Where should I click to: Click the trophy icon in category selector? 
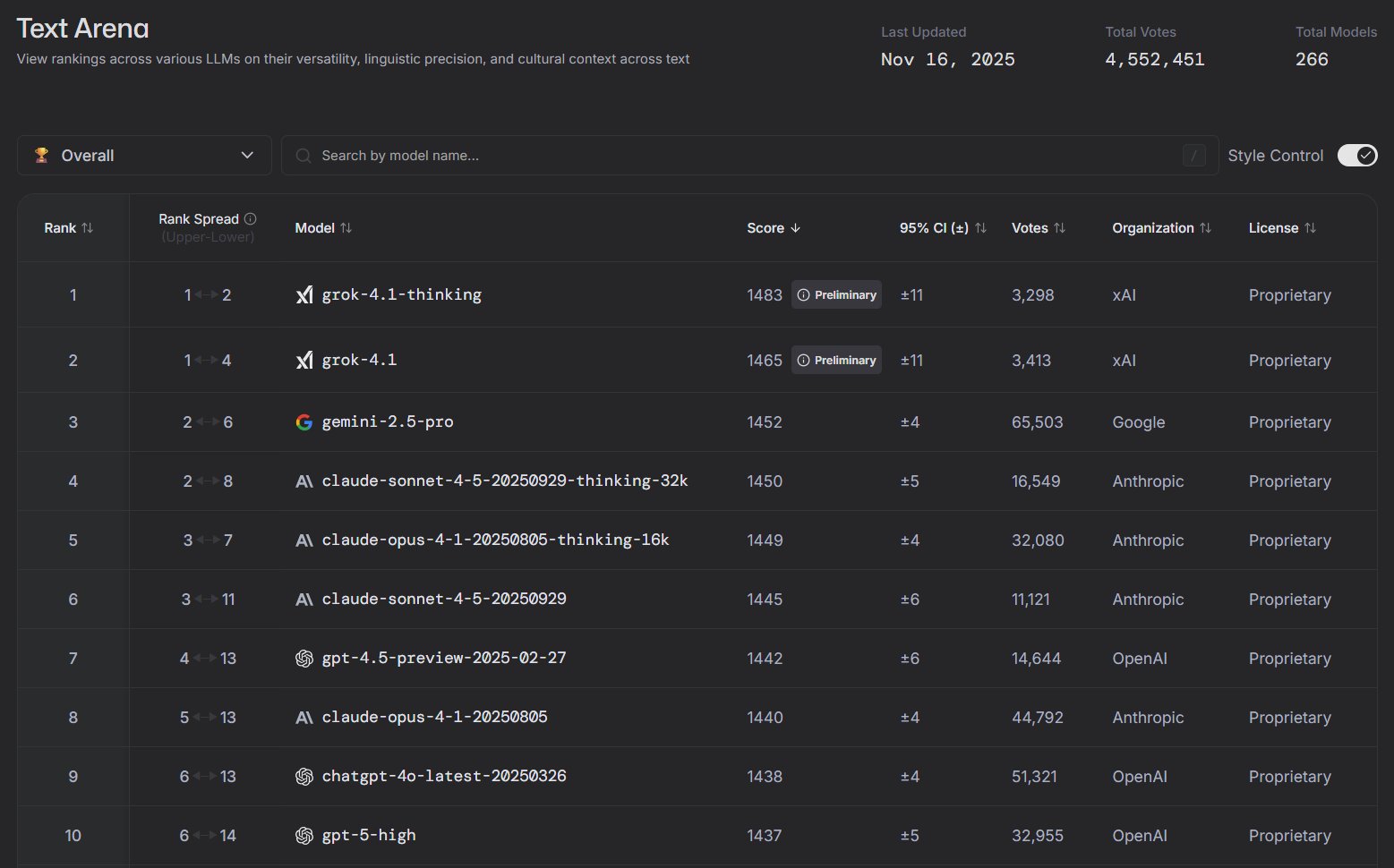pos(41,155)
